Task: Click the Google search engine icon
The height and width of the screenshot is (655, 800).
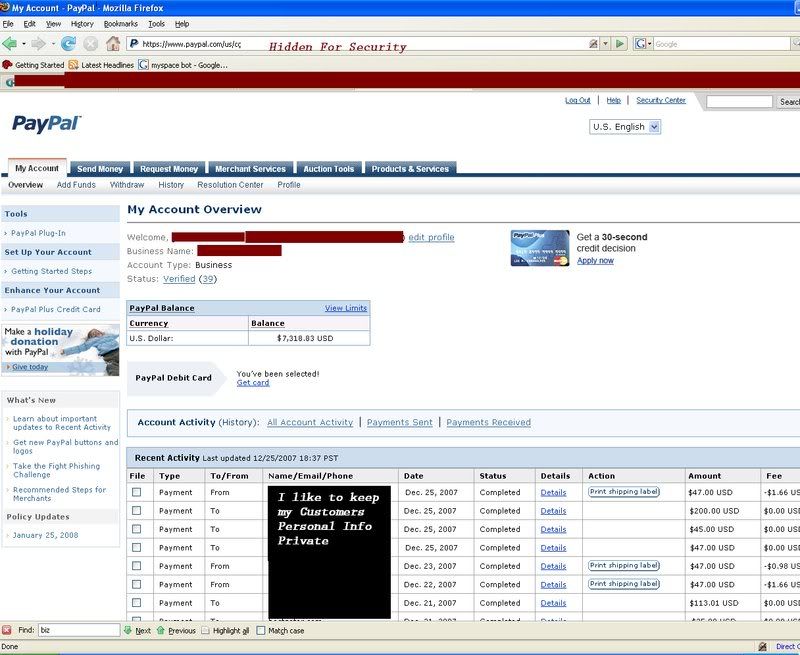Action: (640, 44)
